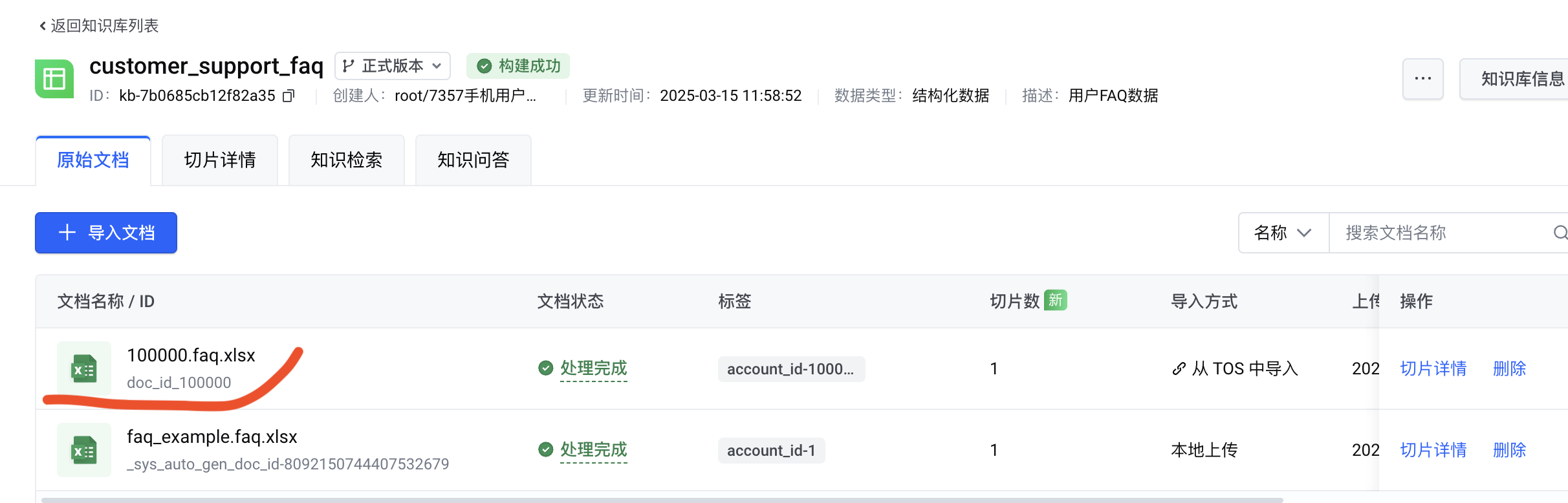Click the copy ID icon next to kb-7b0685cb12f82a35

[289, 96]
